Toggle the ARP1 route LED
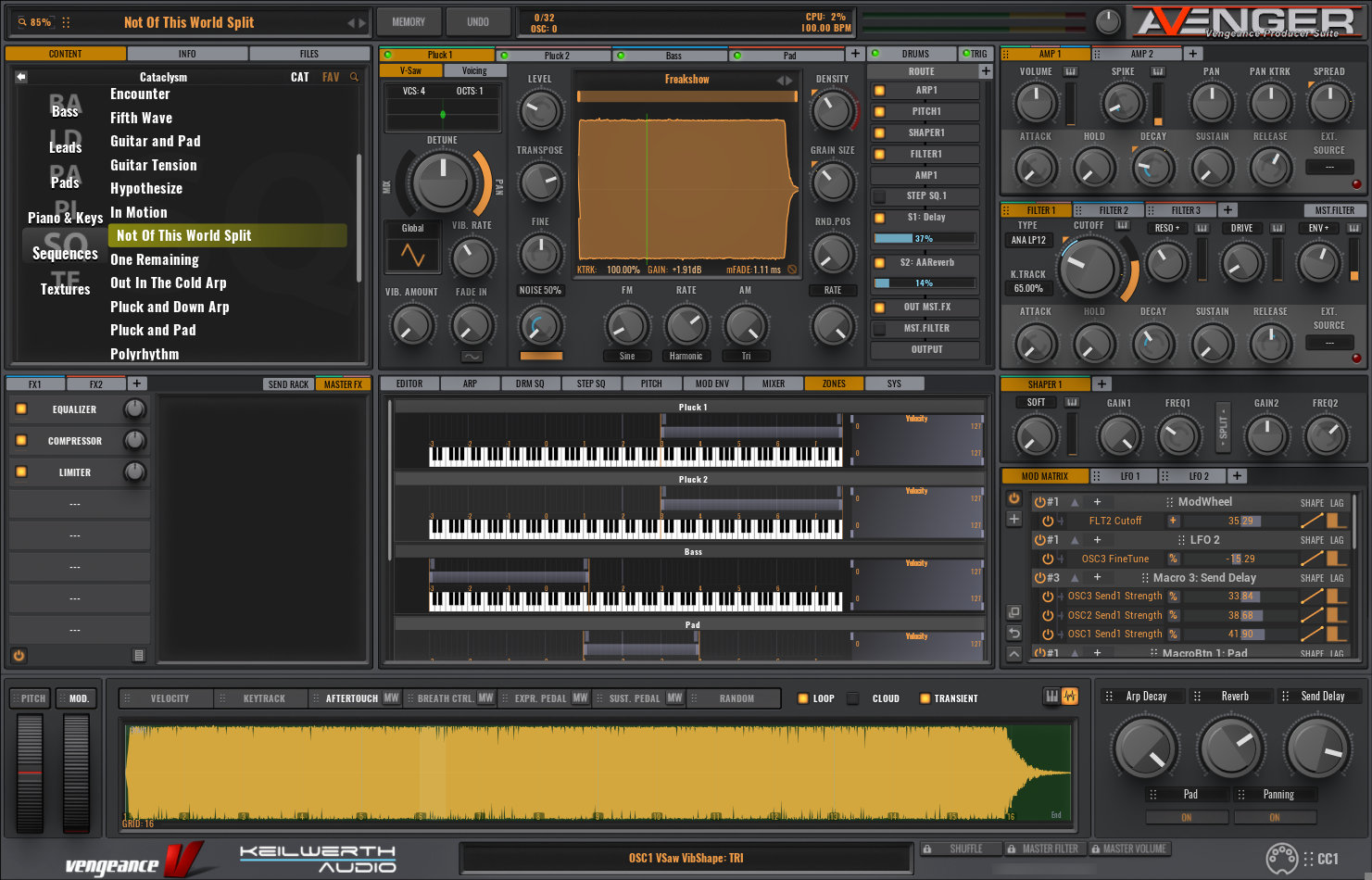Screen dimensions: 1372x880 pyautogui.click(x=879, y=91)
